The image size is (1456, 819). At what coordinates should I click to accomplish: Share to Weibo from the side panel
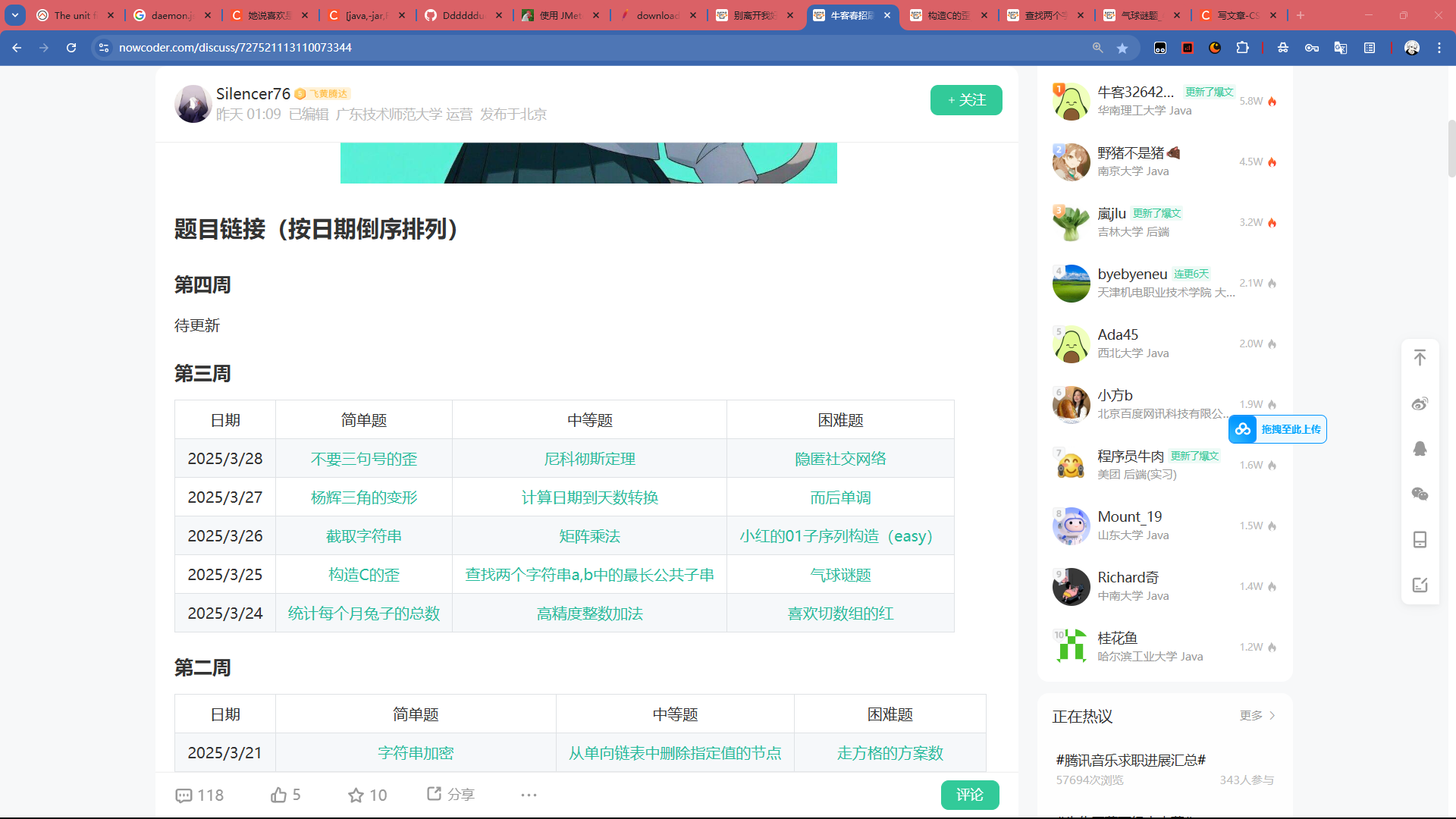(x=1420, y=403)
